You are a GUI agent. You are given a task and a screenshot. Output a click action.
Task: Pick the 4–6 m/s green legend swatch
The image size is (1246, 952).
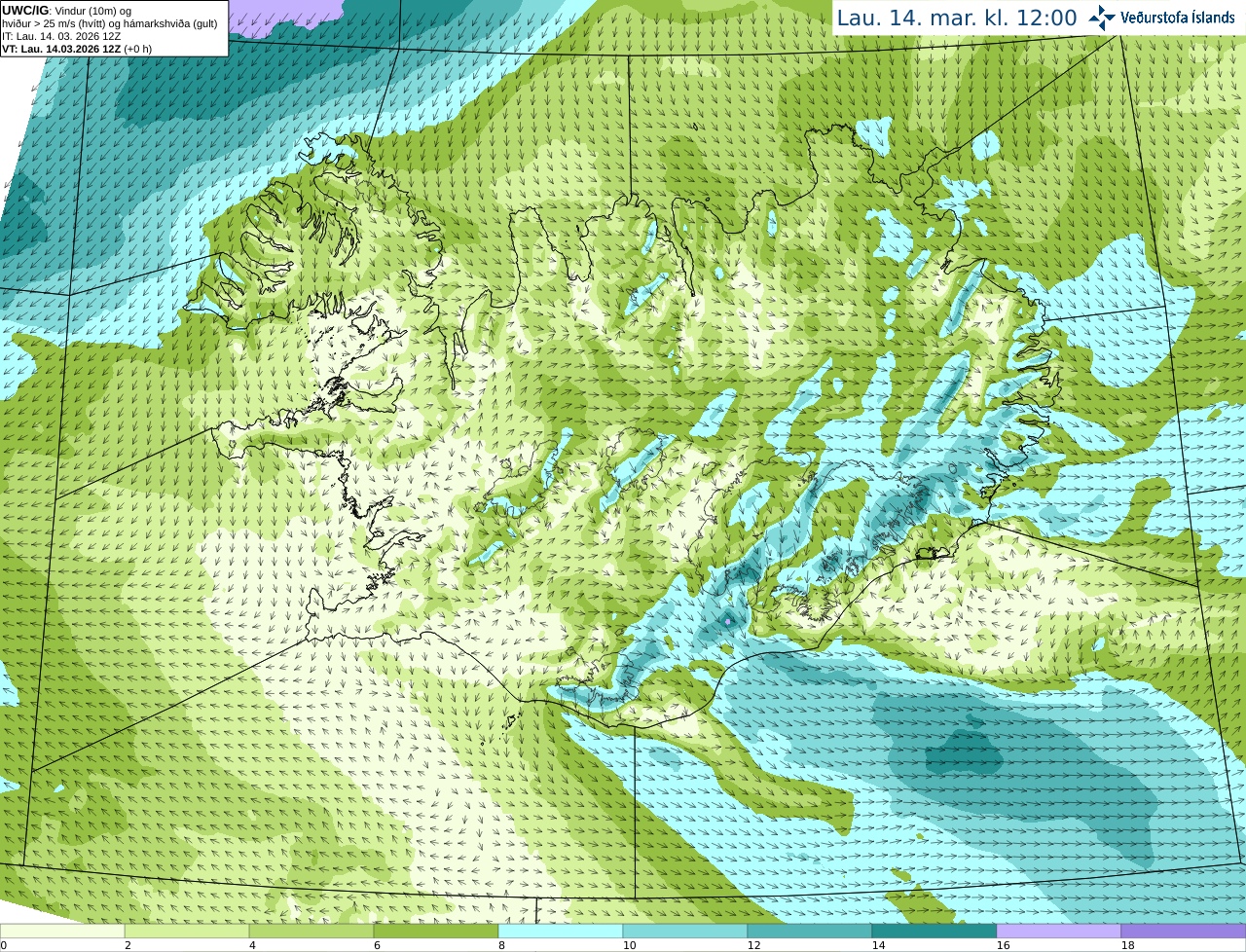311,931
